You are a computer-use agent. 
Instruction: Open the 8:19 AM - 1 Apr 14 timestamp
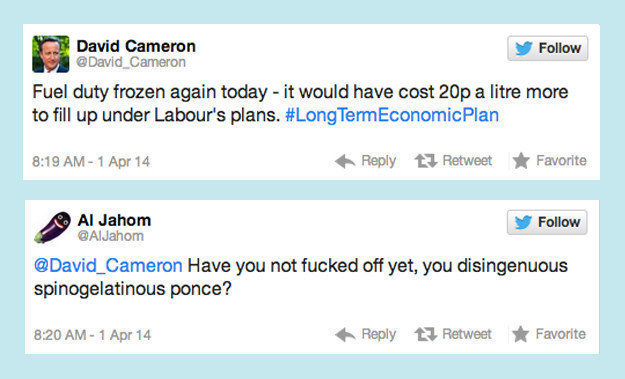point(91,161)
